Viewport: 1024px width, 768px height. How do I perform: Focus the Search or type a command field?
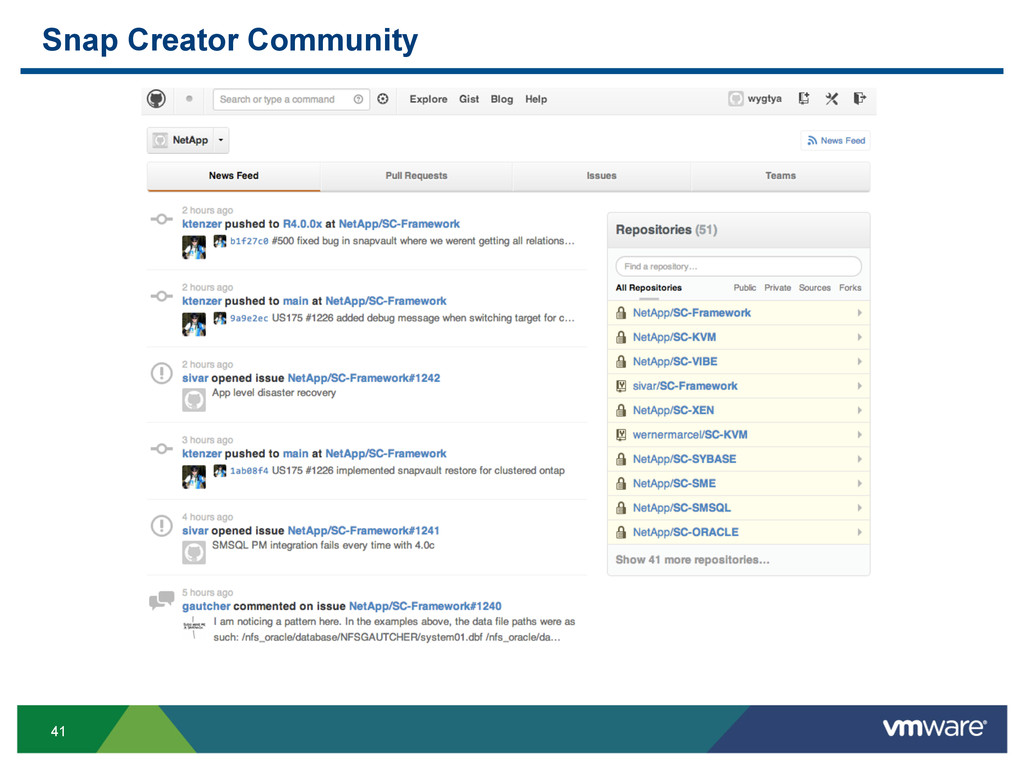coord(291,99)
